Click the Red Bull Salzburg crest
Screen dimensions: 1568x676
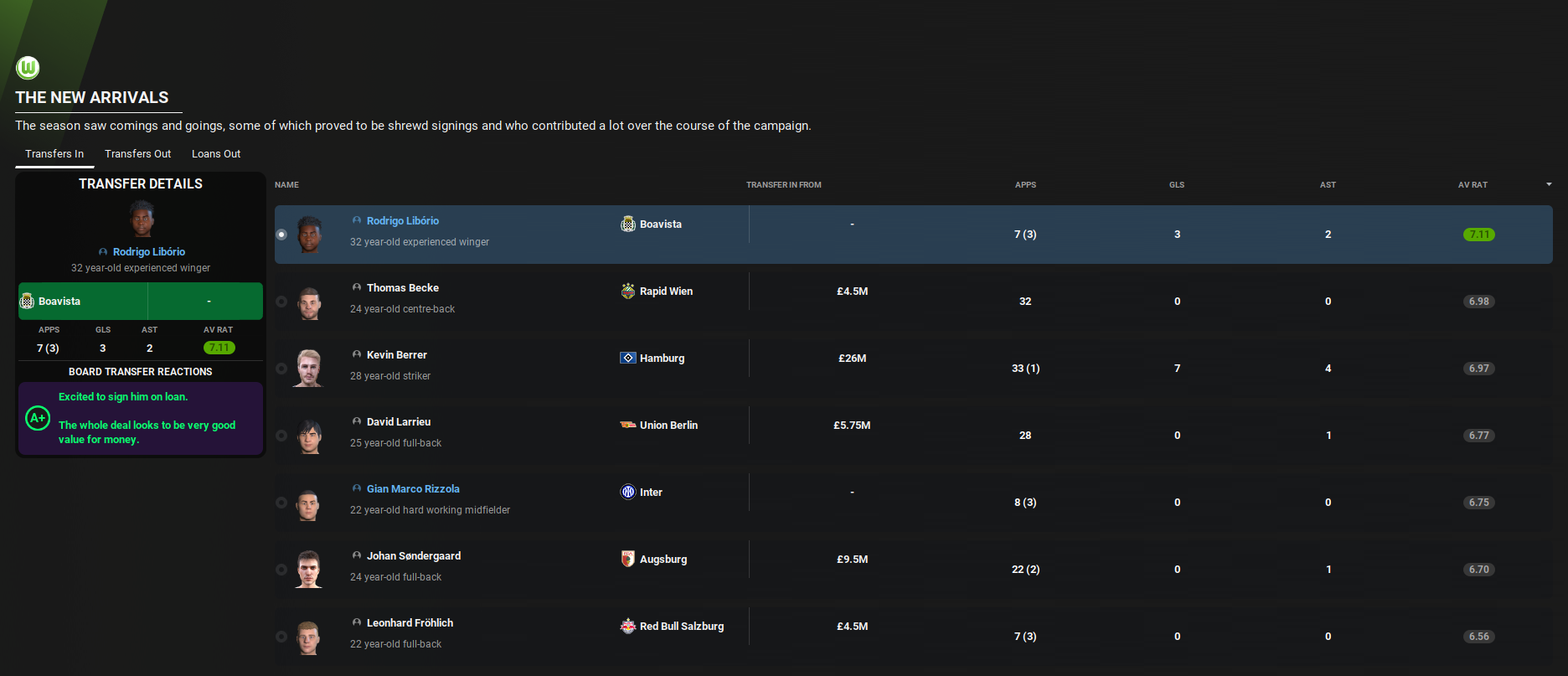[x=628, y=626]
